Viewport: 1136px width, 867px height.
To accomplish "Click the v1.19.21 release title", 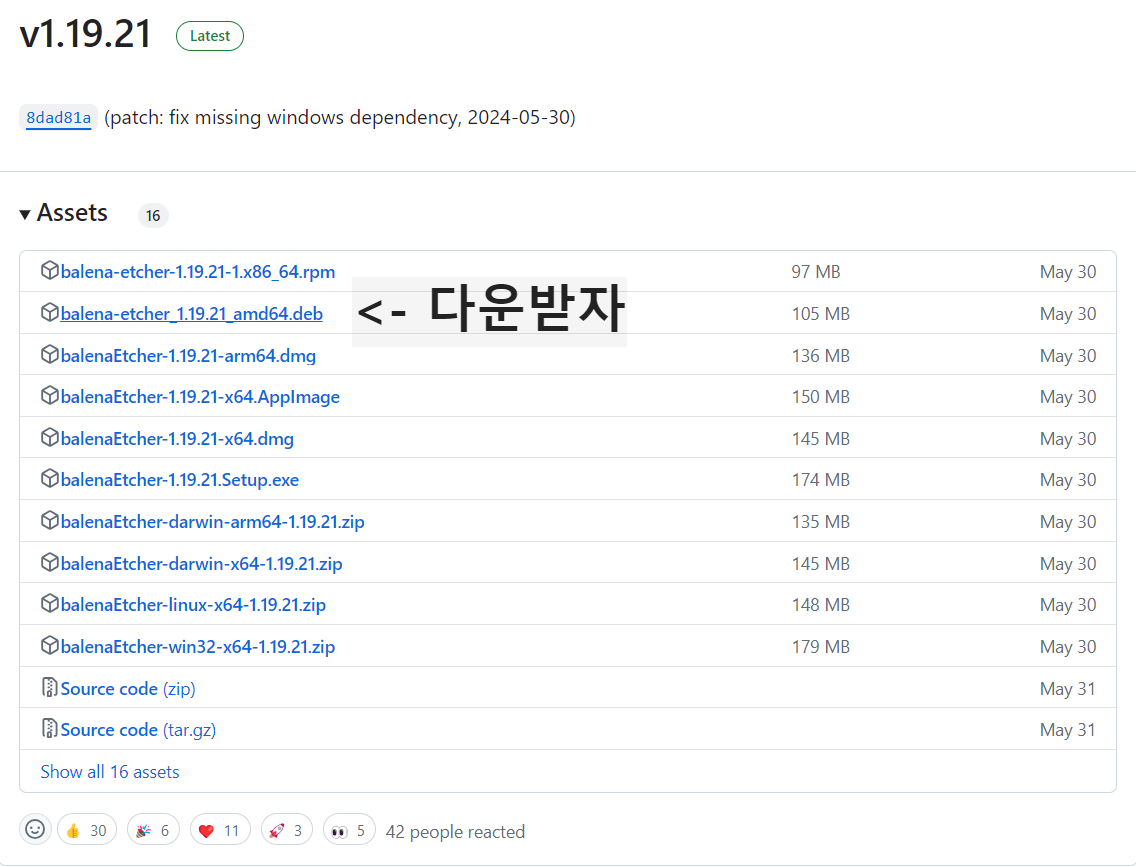I will click(86, 34).
